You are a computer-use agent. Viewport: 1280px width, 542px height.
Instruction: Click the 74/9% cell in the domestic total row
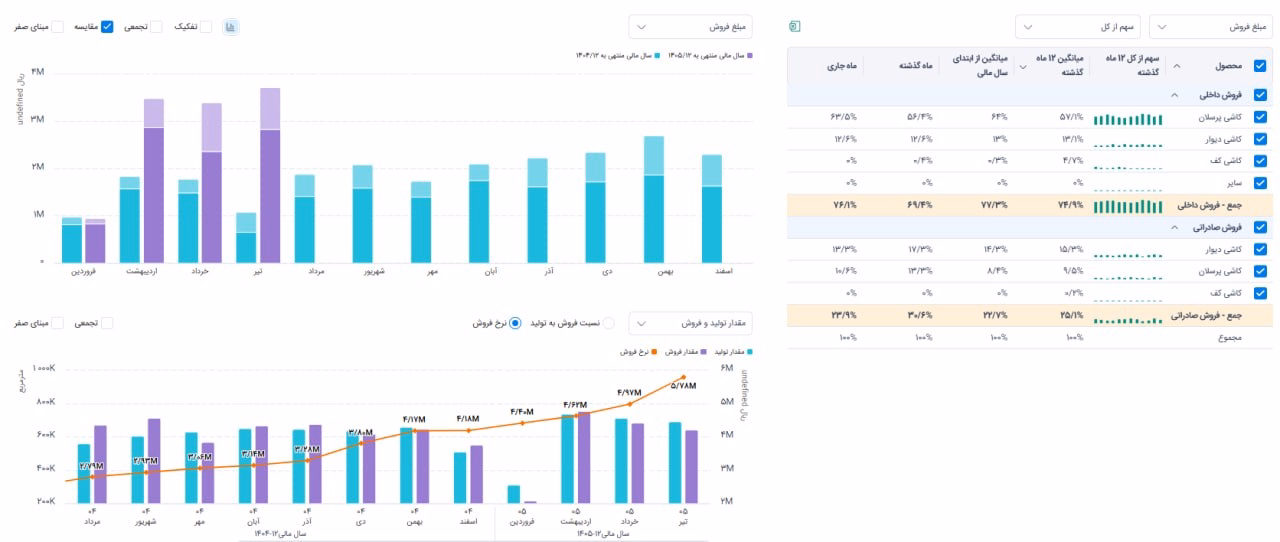[x=1070, y=205]
